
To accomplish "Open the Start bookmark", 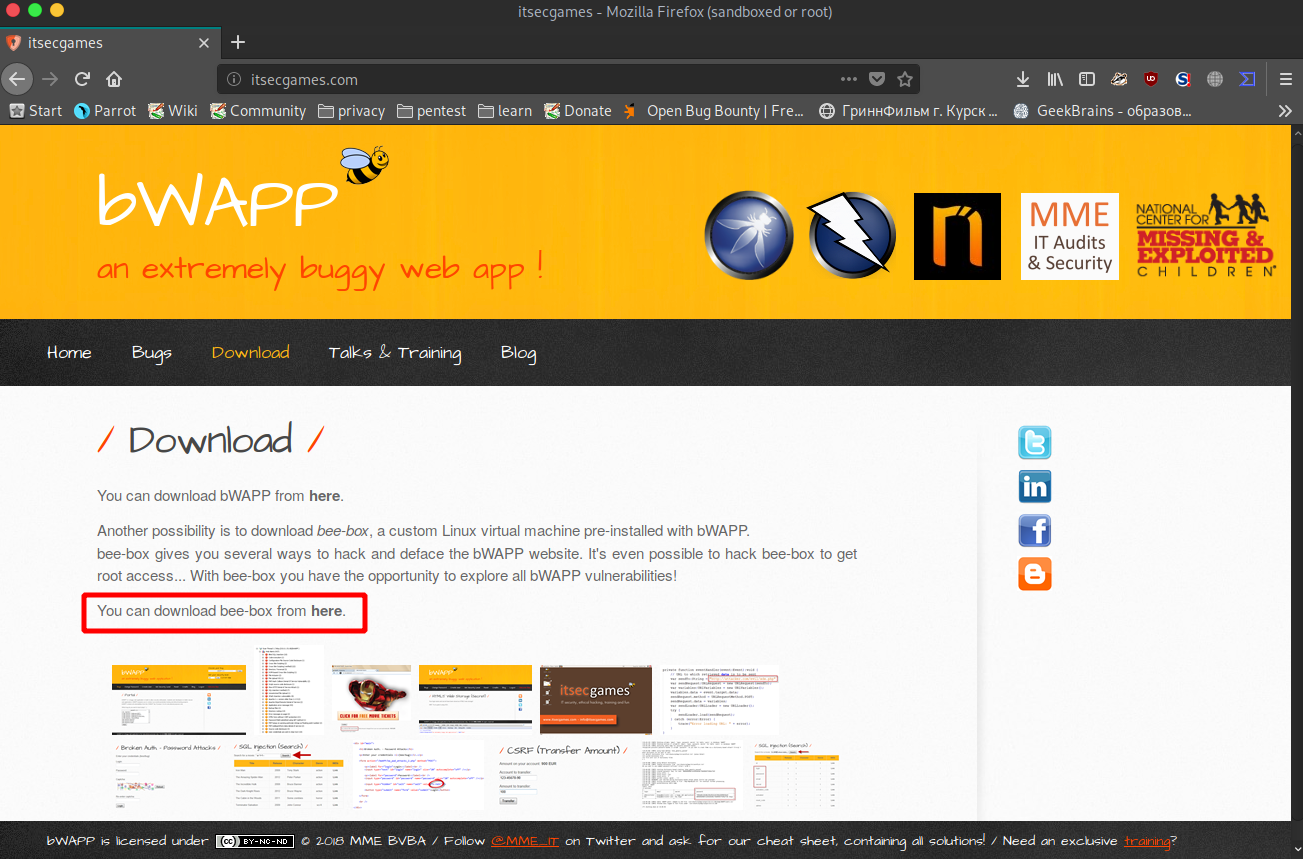I will 36,111.
